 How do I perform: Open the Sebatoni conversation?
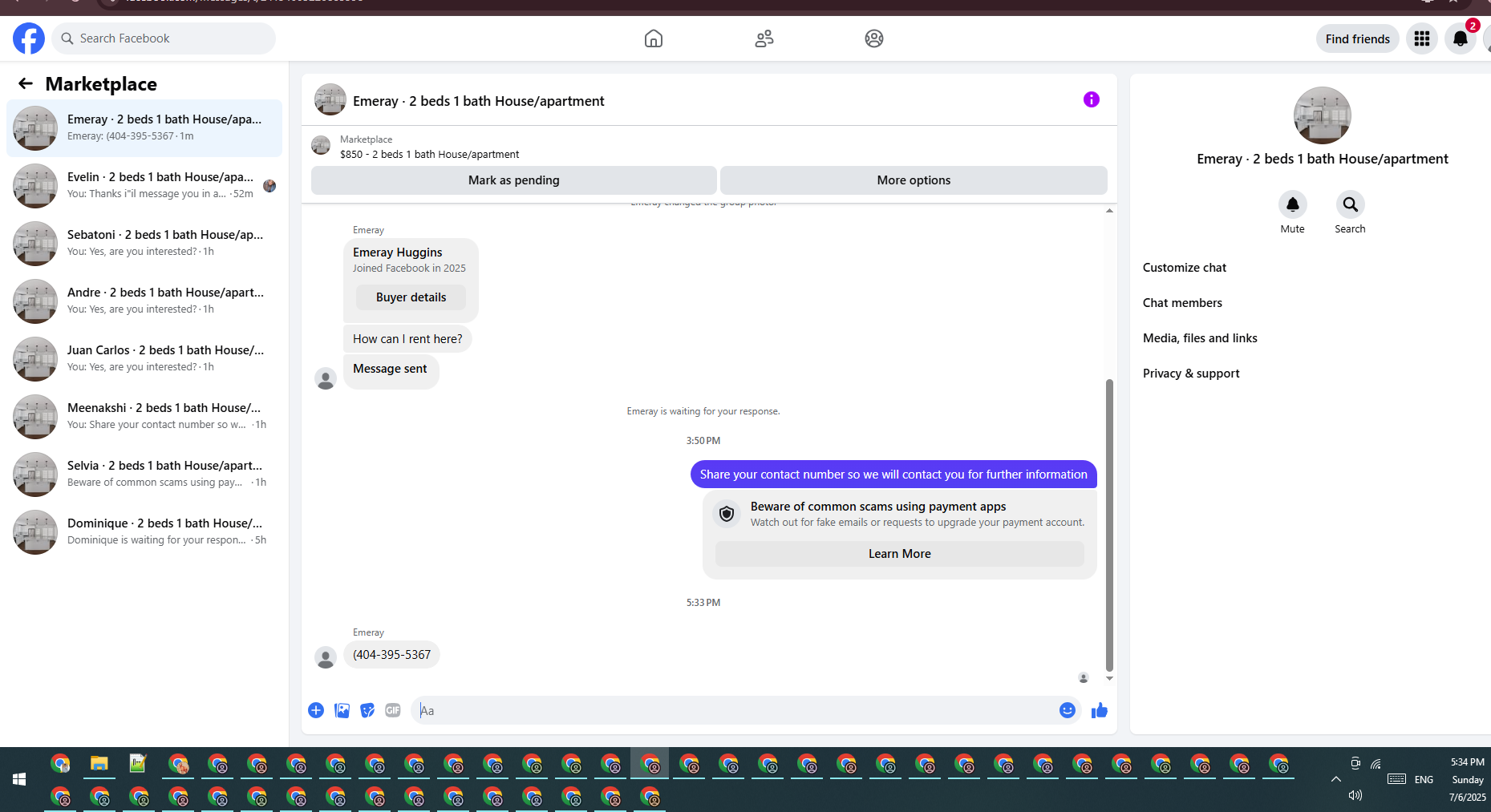click(x=144, y=244)
